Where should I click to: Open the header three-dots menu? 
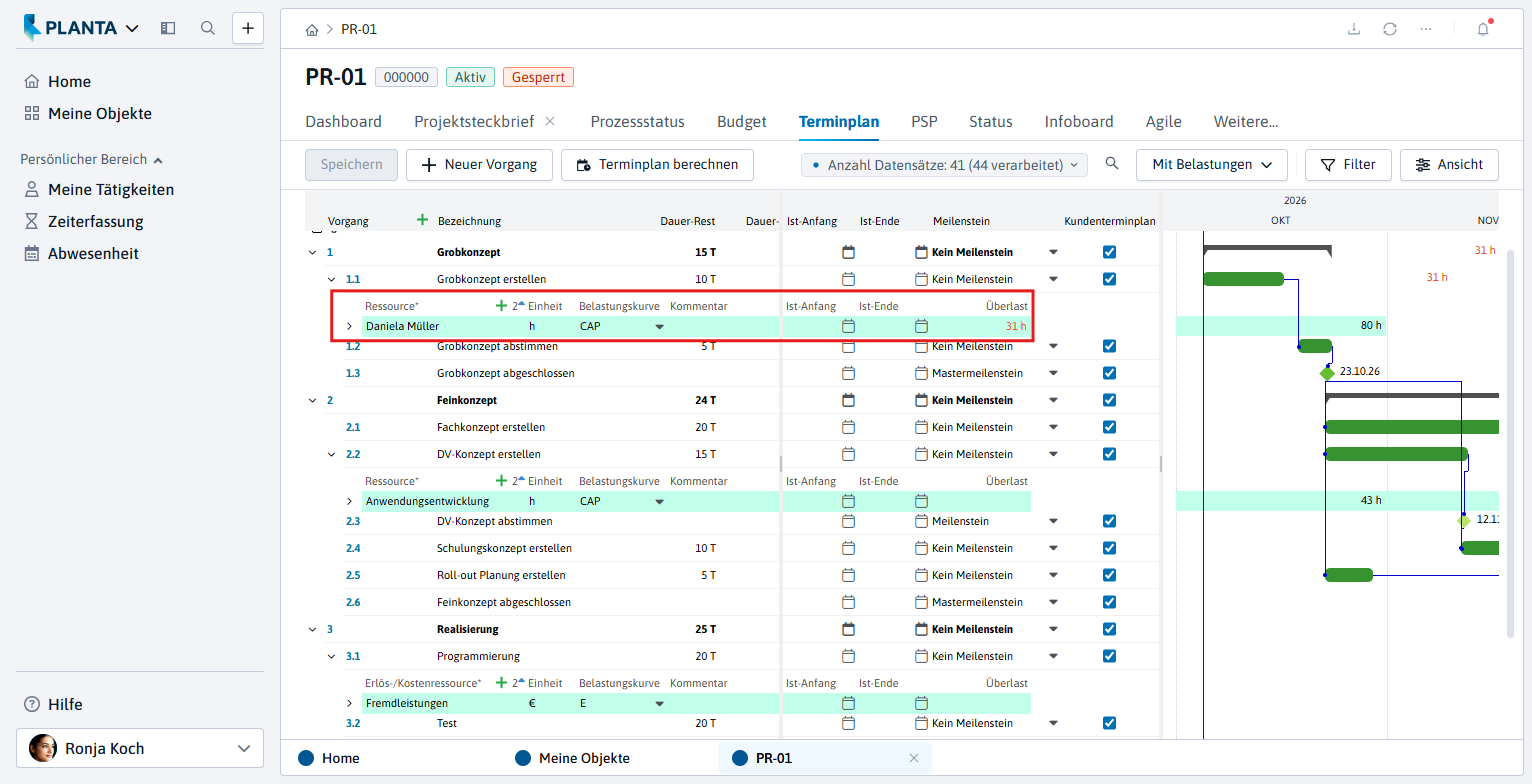tap(1426, 29)
